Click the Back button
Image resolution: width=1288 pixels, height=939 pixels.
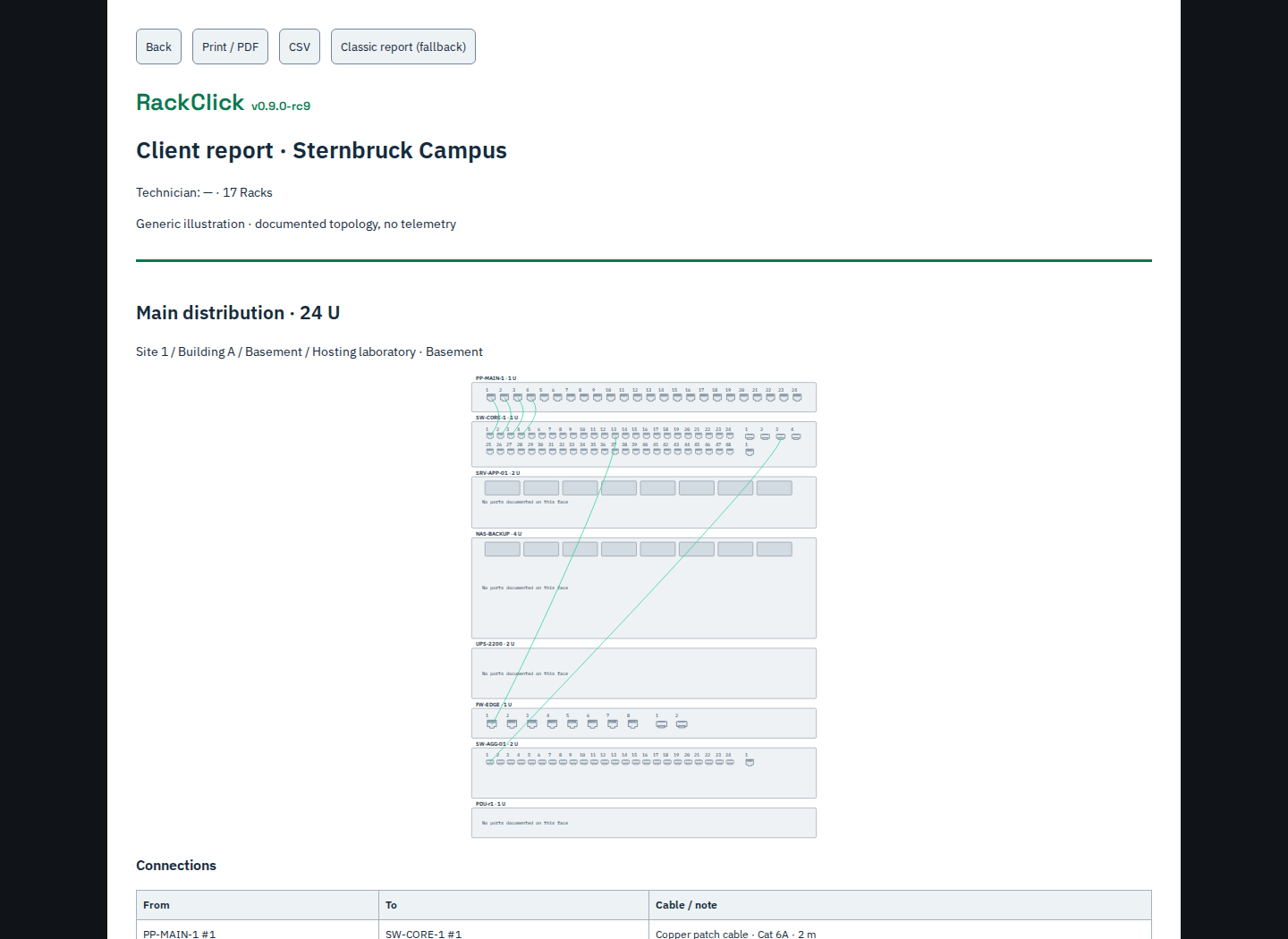pos(158,47)
